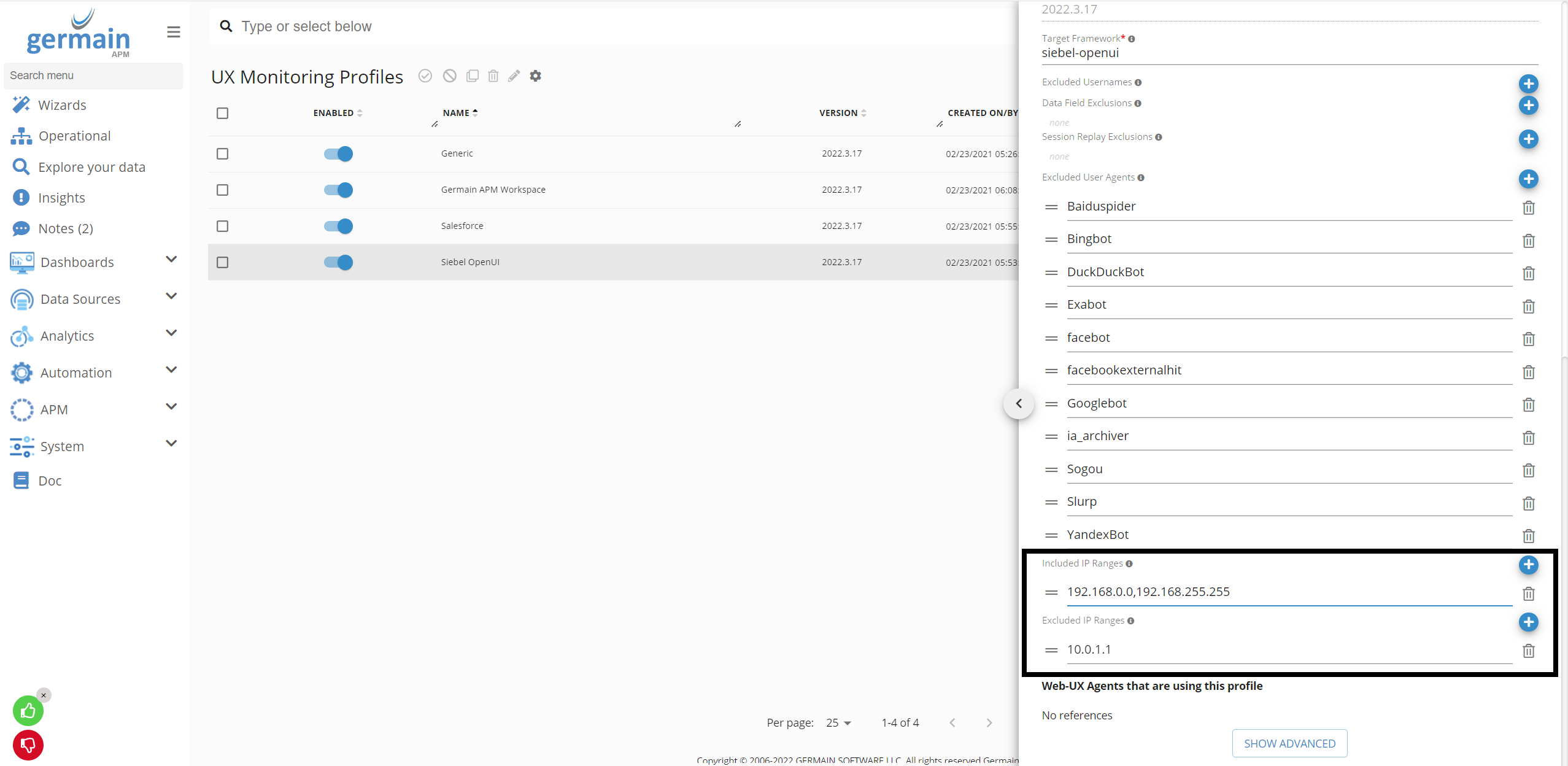
Task: Click the disable profiles icon
Action: pyautogui.click(x=450, y=76)
